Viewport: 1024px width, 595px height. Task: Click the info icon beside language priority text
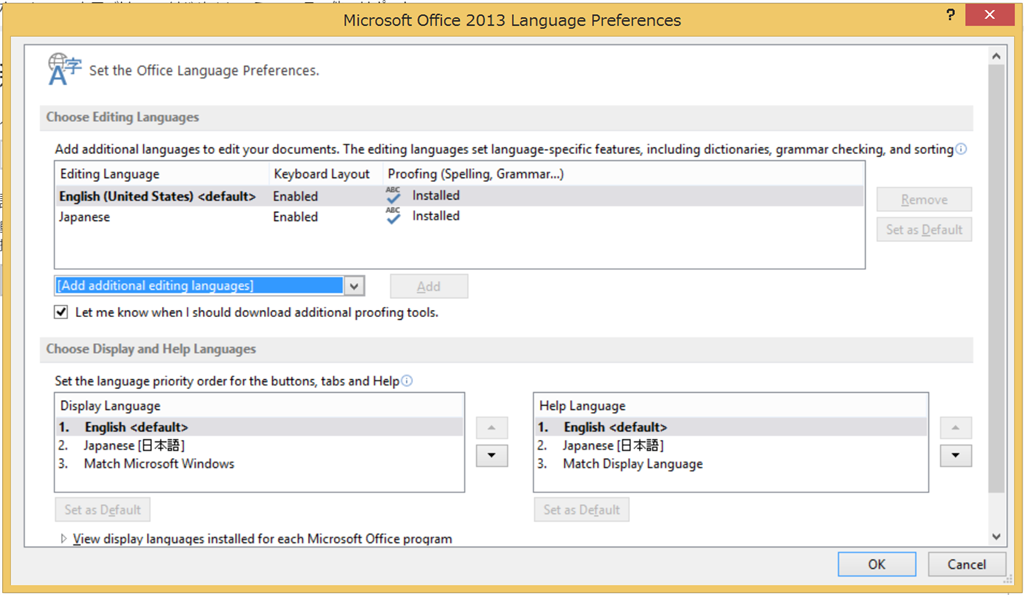pos(406,381)
